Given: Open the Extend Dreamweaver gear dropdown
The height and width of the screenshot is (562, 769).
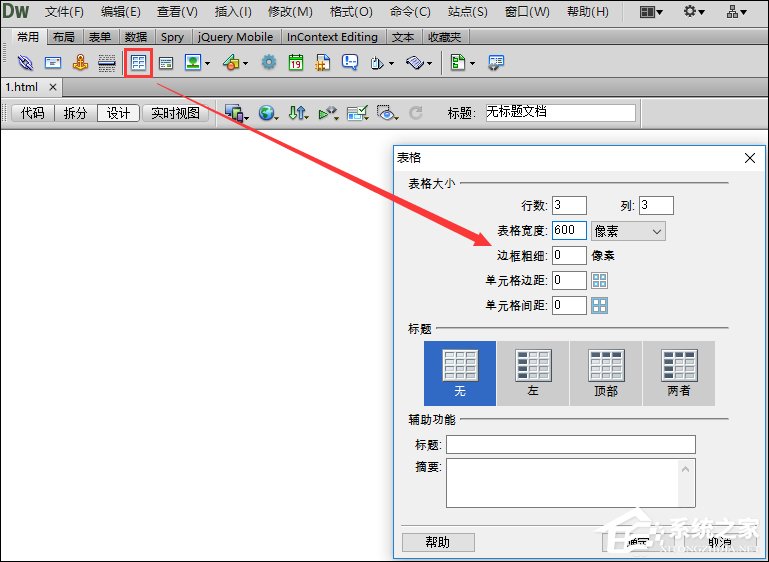Looking at the screenshot, I should (x=694, y=11).
